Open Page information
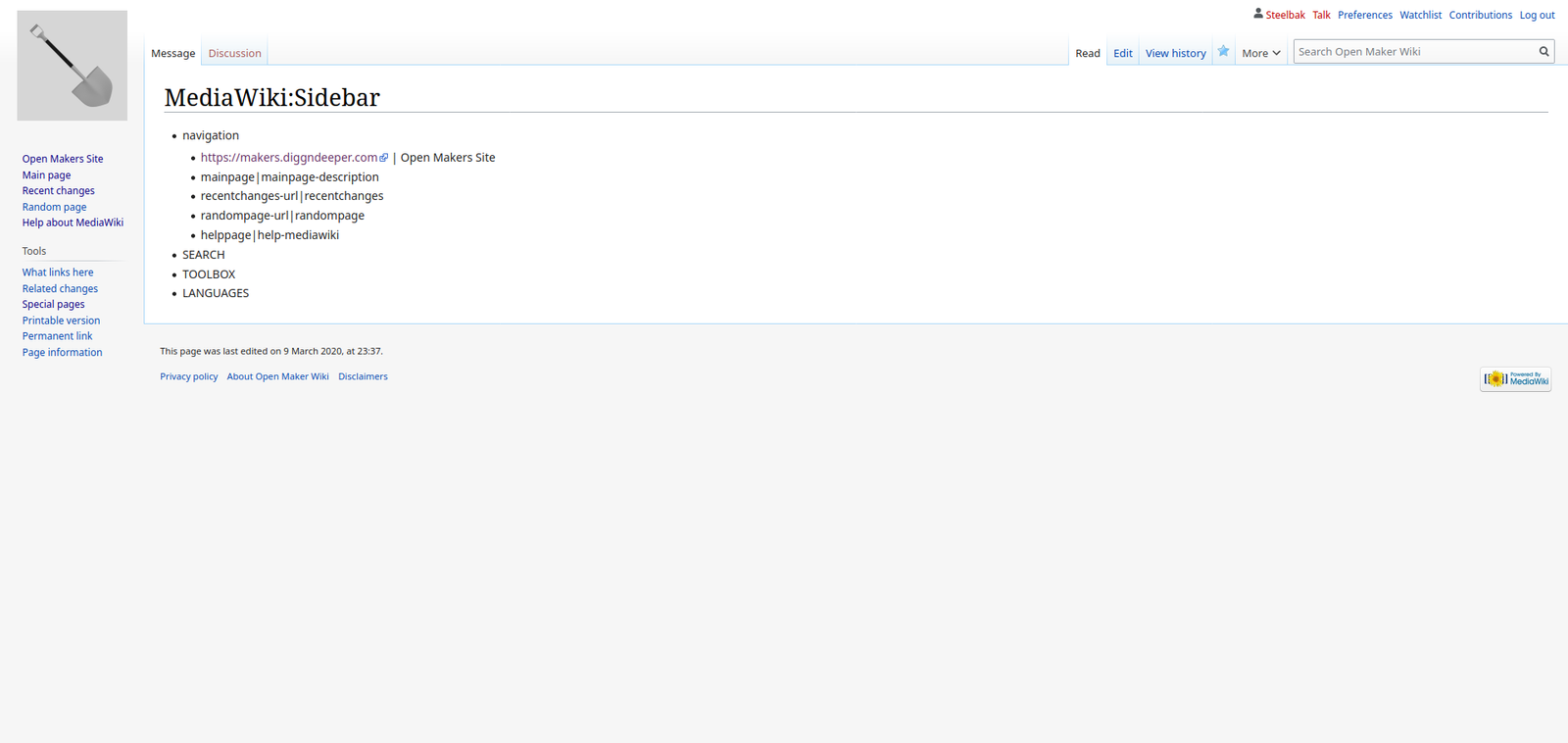Viewport: 1568px width, 743px height. (x=62, y=353)
